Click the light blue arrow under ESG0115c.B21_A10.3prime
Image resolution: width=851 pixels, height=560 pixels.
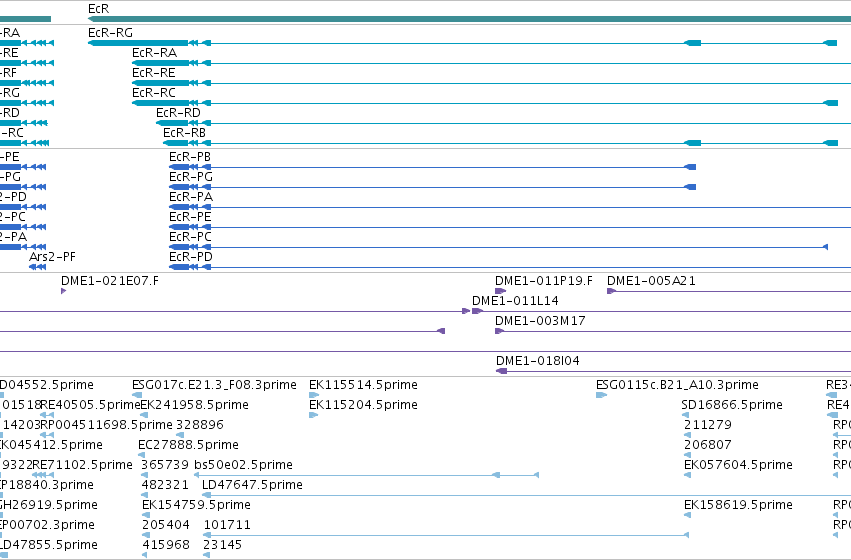click(601, 396)
